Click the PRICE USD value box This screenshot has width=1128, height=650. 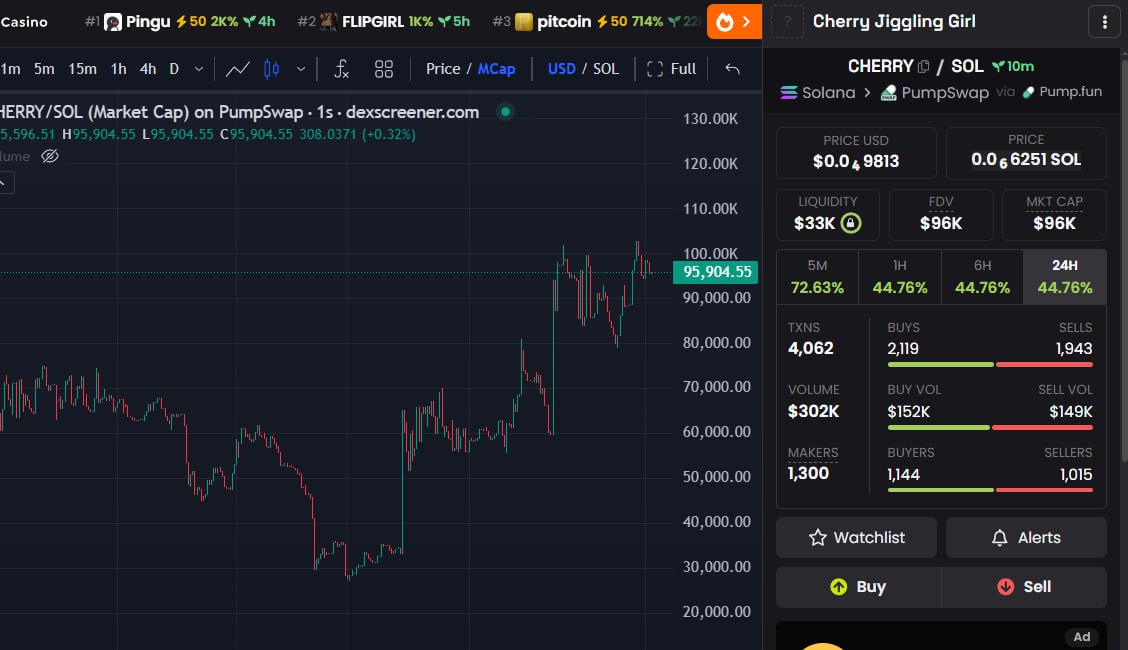coord(856,152)
